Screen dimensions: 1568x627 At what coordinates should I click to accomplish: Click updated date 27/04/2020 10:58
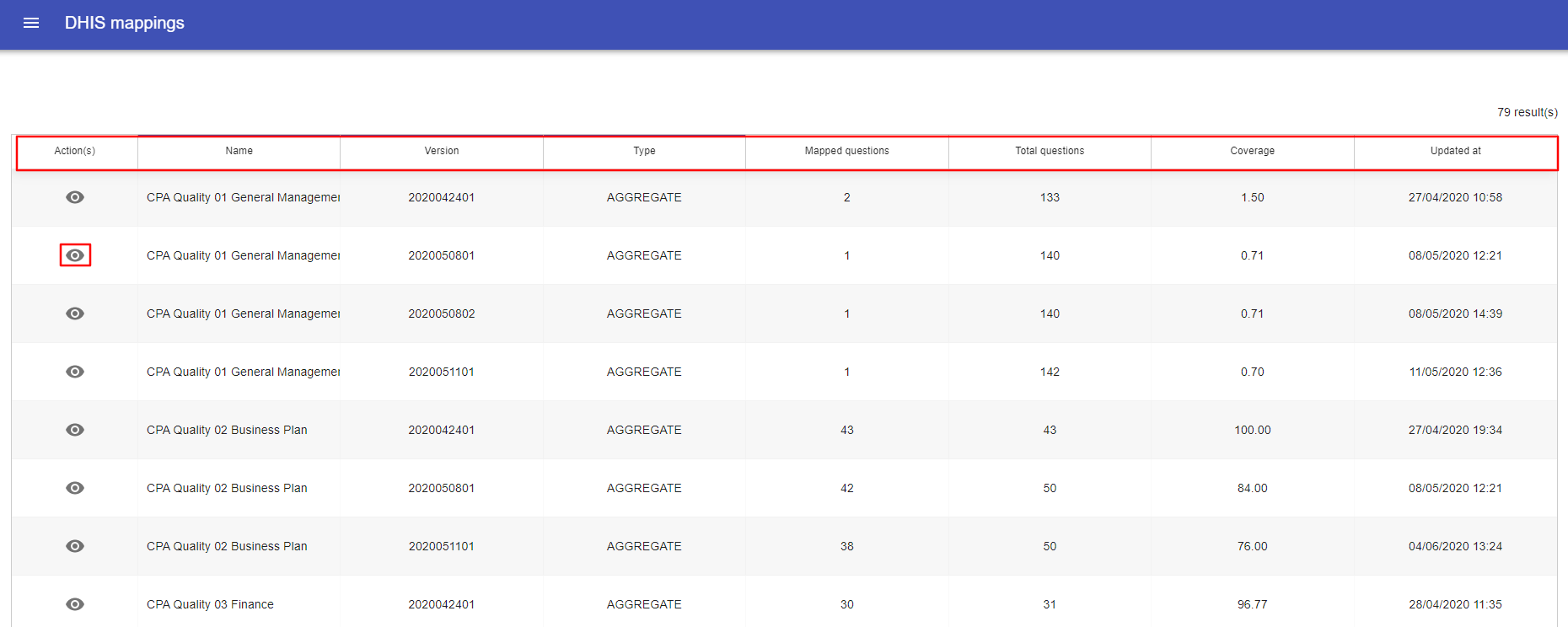click(1455, 197)
